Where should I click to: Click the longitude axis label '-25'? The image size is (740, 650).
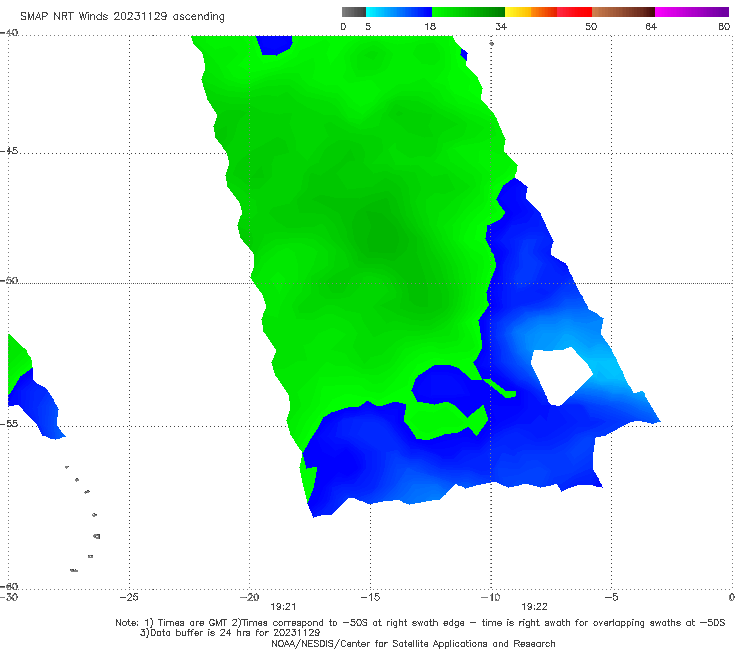(x=129, y=597)
